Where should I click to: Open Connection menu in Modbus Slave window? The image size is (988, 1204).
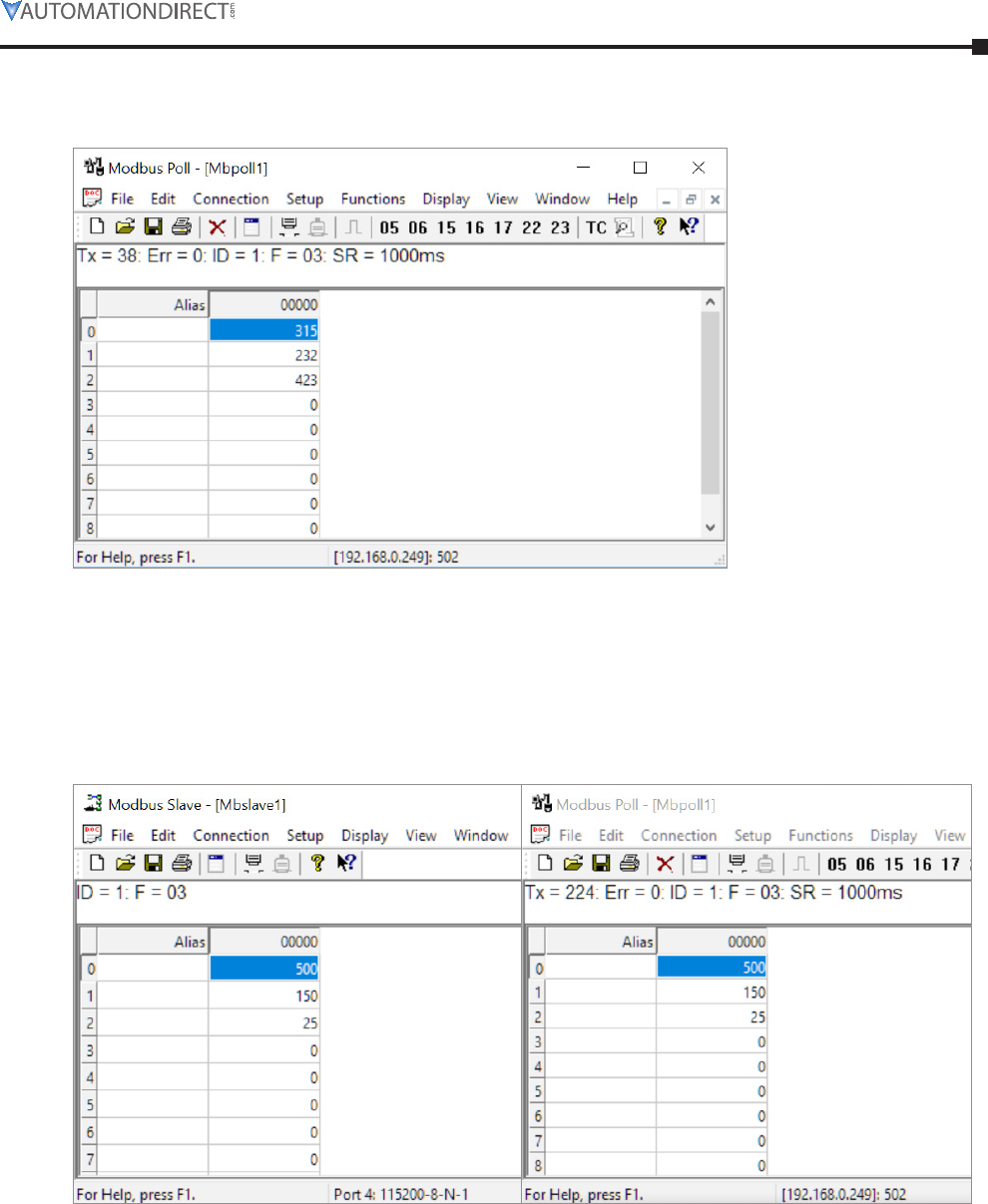[x=231, y=835]
